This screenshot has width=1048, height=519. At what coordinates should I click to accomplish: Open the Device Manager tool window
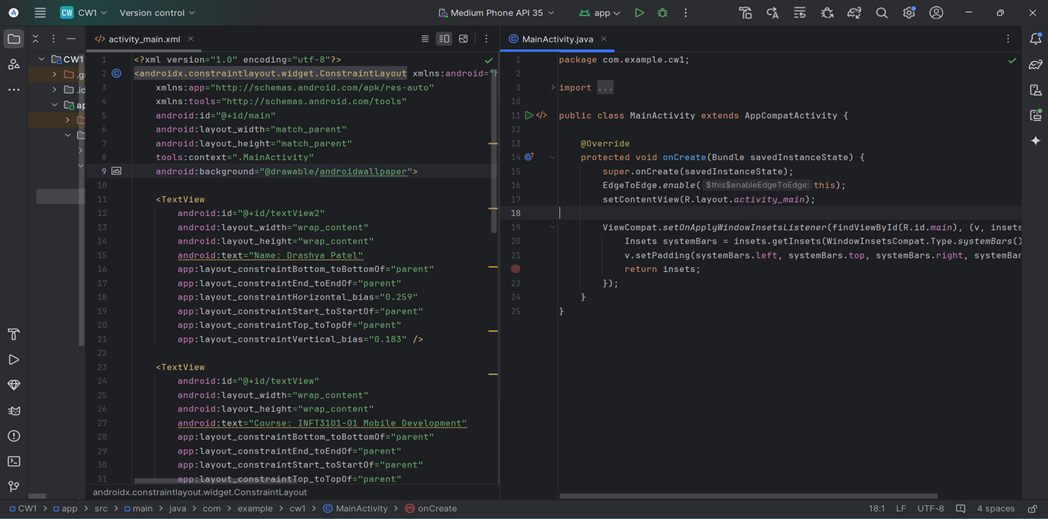pyautogui.click(x=1035, y=90)
